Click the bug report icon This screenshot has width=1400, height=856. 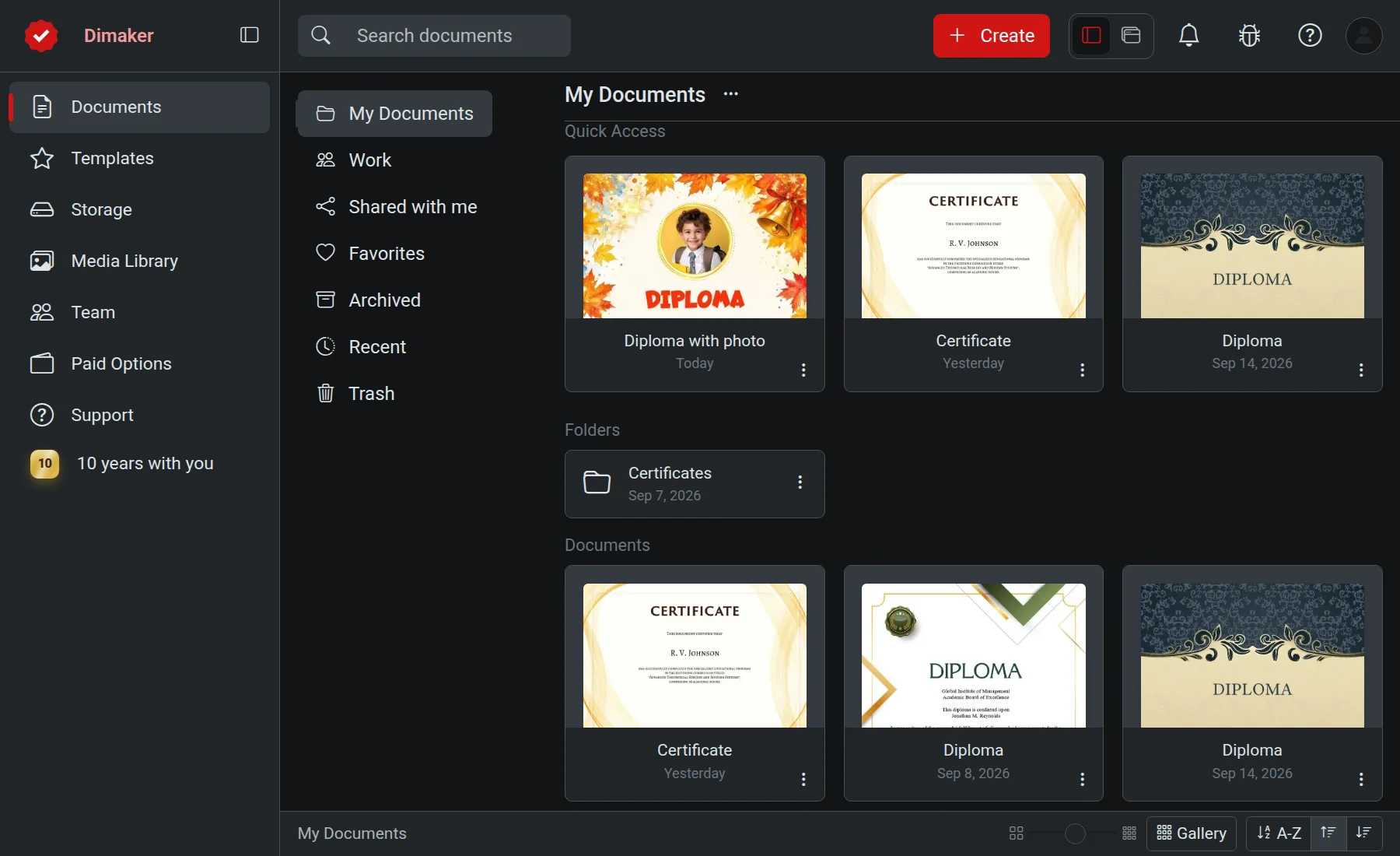[1249, 35]
